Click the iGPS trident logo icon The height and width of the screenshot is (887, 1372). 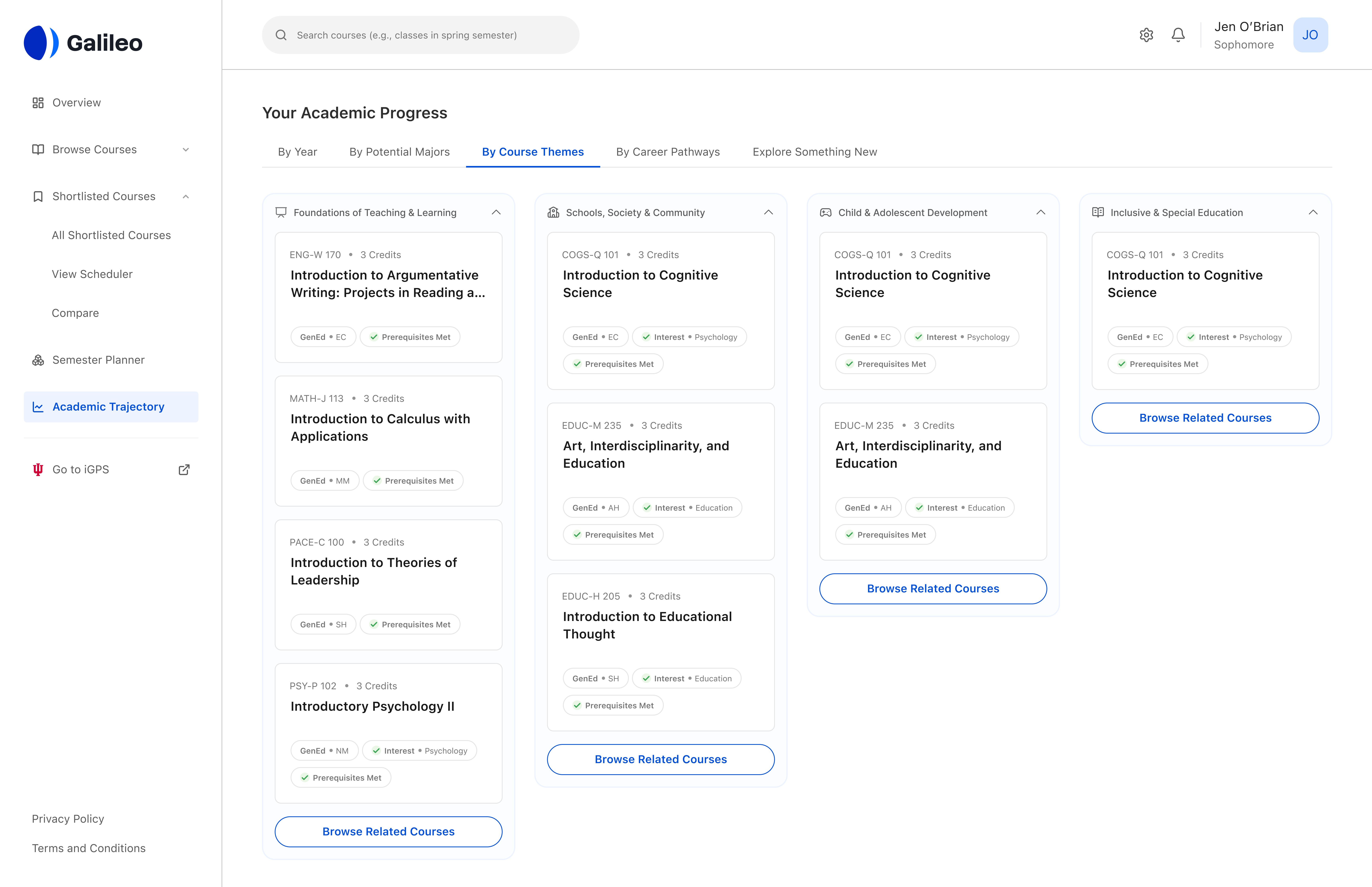click(x=38, y=470)
